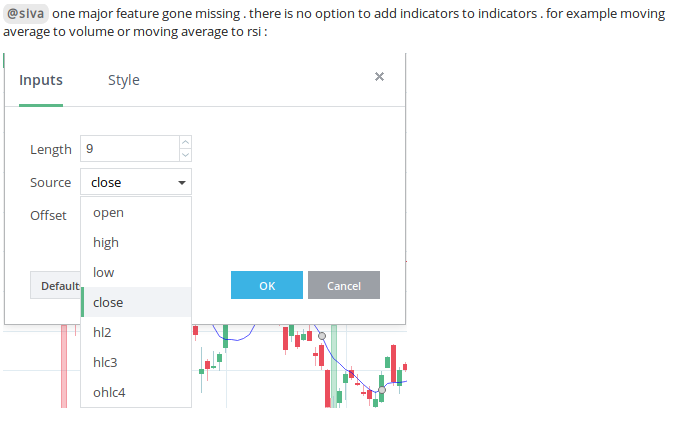Click the Source dropdown arrow
696x427 pixels.
pos(181,183)
